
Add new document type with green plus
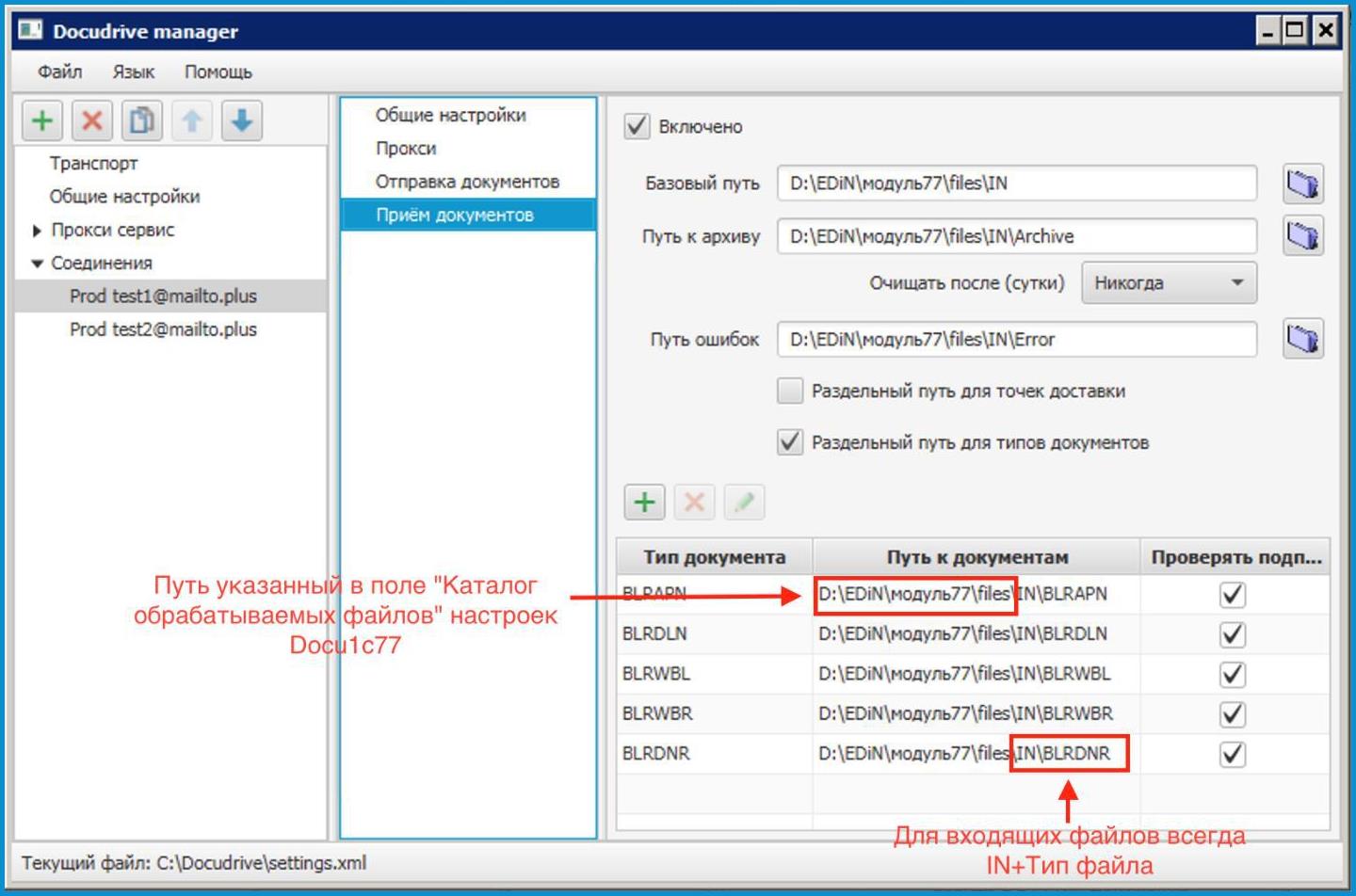(645, 503)
